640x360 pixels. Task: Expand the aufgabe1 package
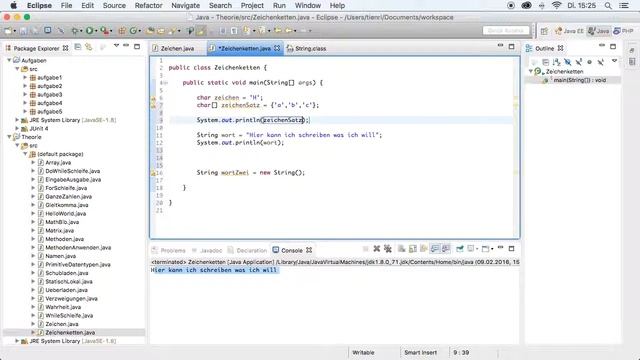pyautogui.click(x=25, y=77)
